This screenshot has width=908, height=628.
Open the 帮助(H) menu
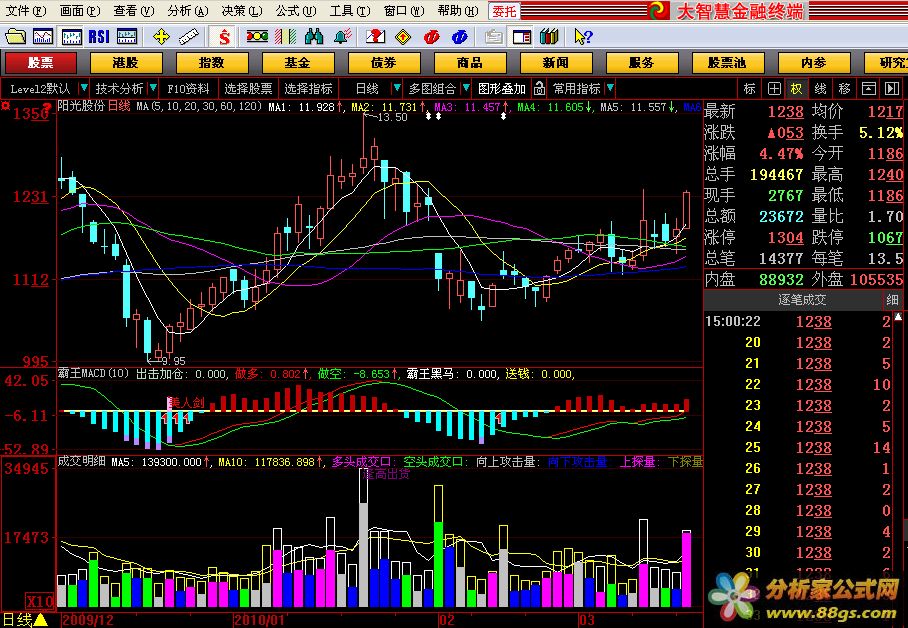(458, 10)
